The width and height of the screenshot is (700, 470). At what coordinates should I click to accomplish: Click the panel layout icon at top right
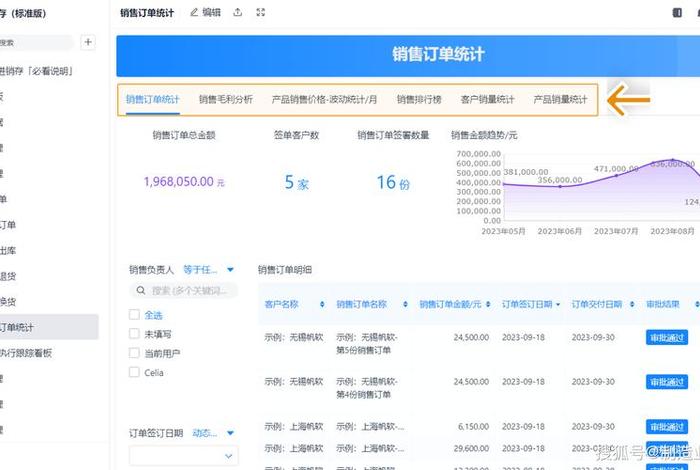(677, 12)
